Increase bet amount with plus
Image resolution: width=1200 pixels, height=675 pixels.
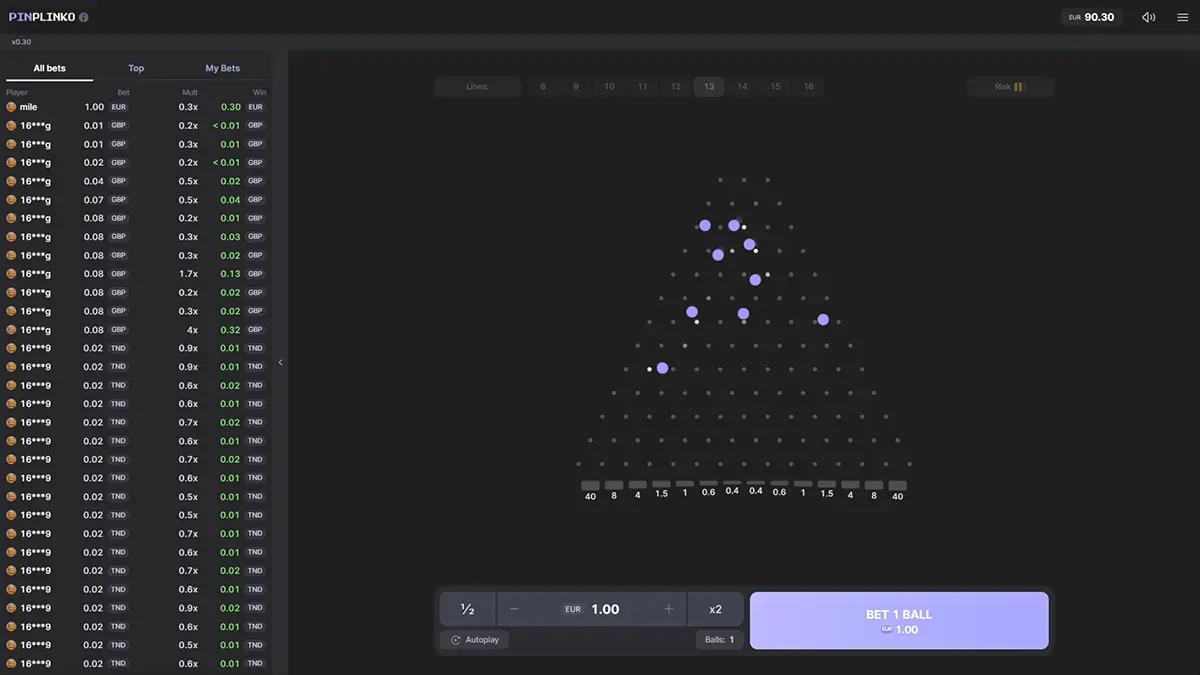pos(669,609)
